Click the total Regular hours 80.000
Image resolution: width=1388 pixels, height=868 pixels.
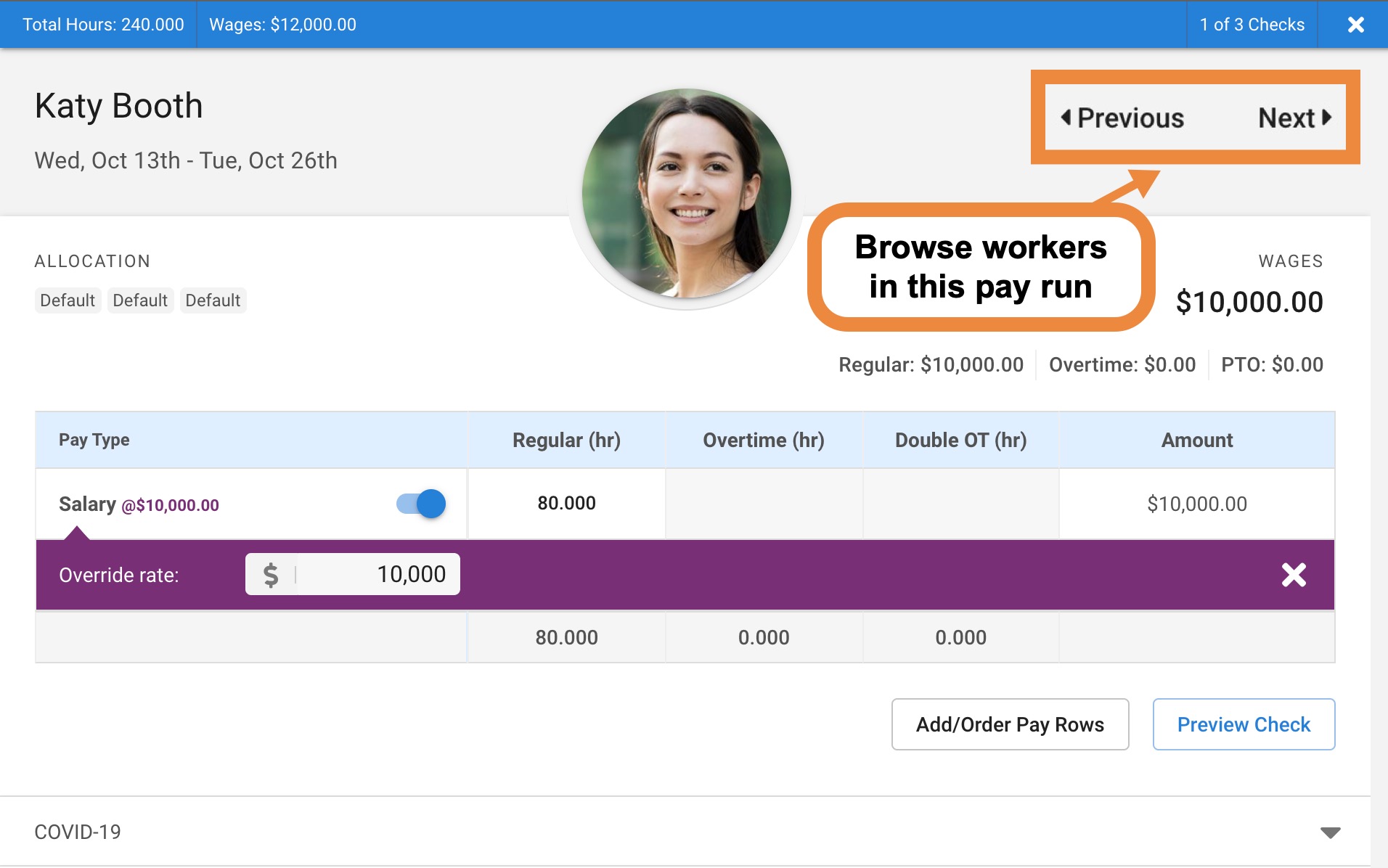(x=566, y=637)
